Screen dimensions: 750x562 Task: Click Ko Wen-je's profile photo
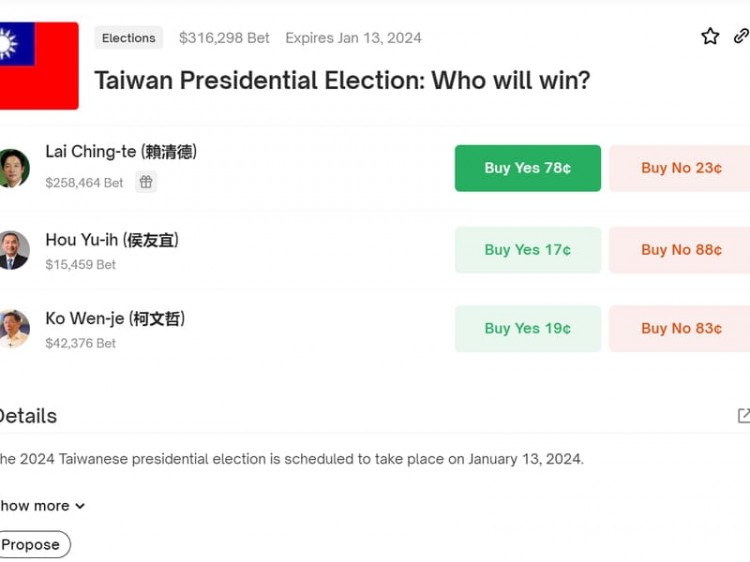pos(14,329)
